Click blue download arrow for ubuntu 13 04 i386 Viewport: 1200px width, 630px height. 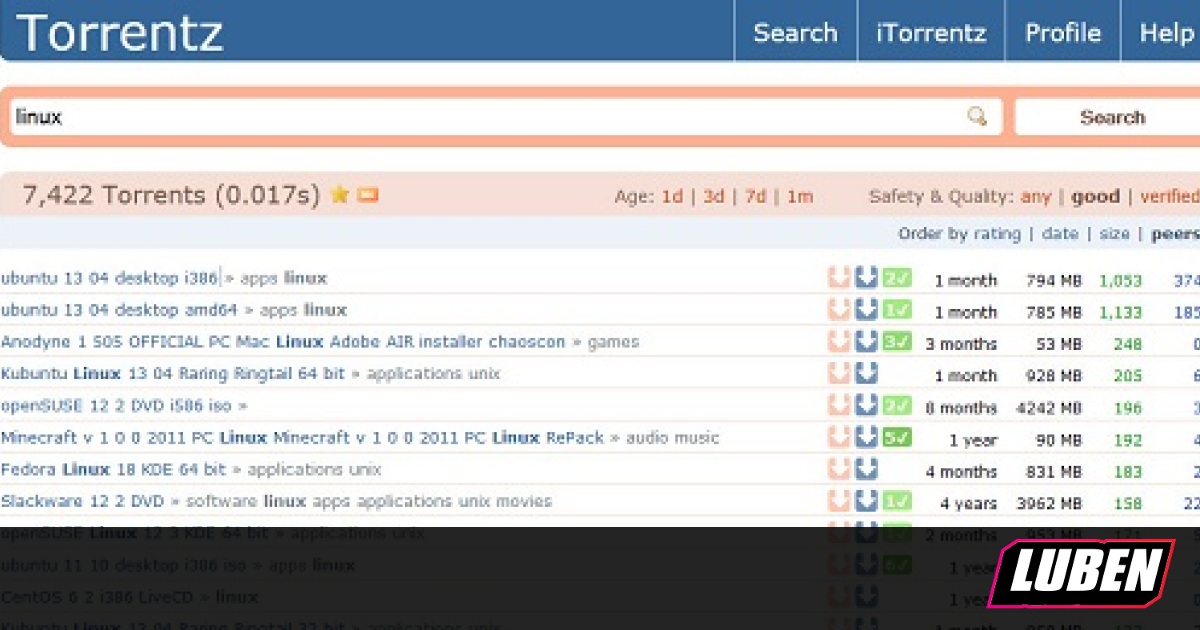tap(866, 278)
